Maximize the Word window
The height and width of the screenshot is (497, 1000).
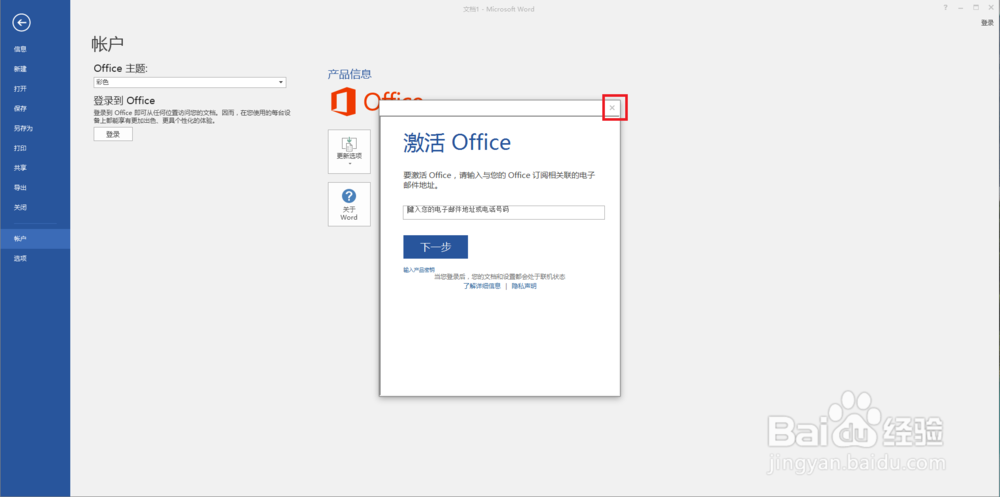(x=976, y=8)
